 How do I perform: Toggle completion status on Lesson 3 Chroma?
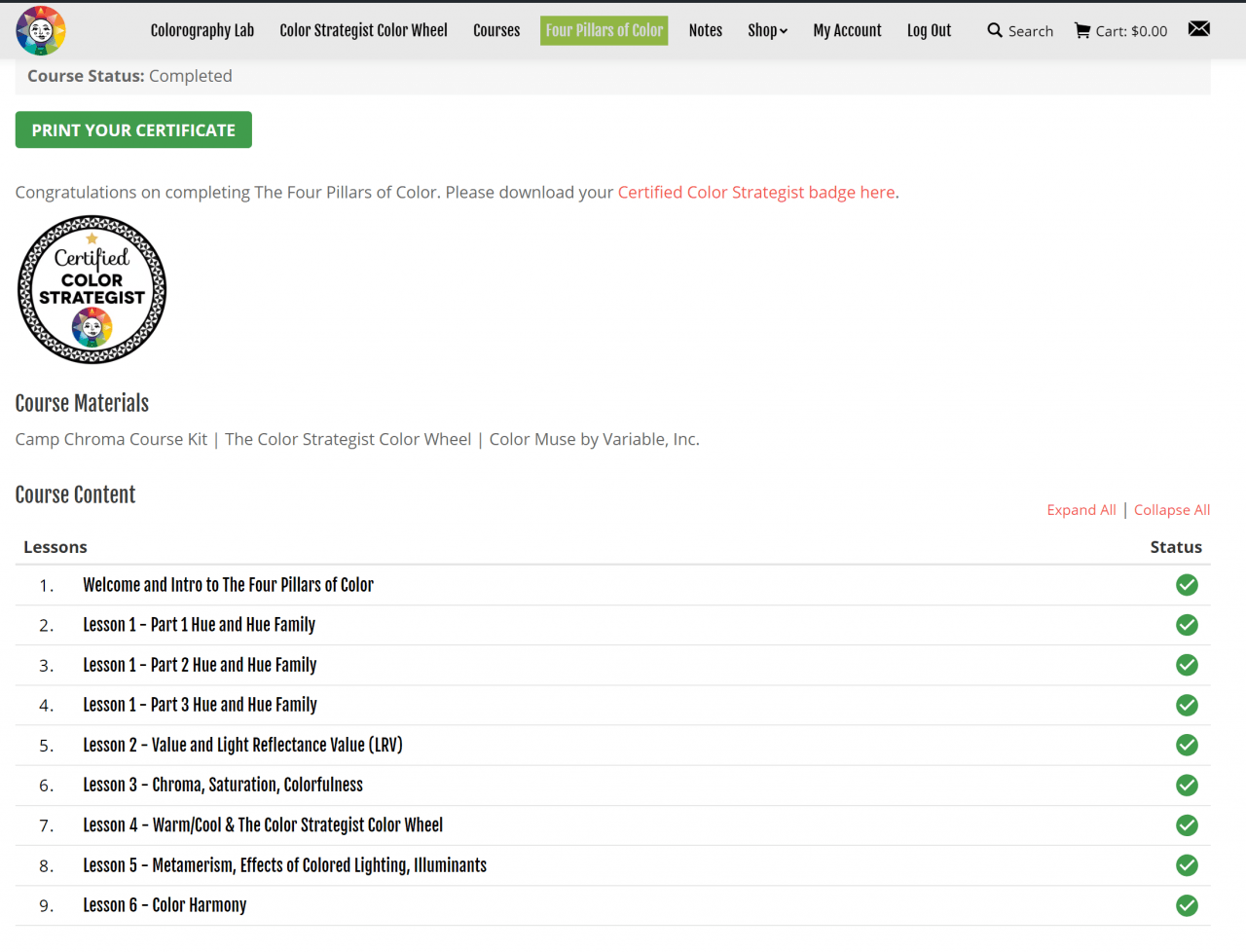1187,785
